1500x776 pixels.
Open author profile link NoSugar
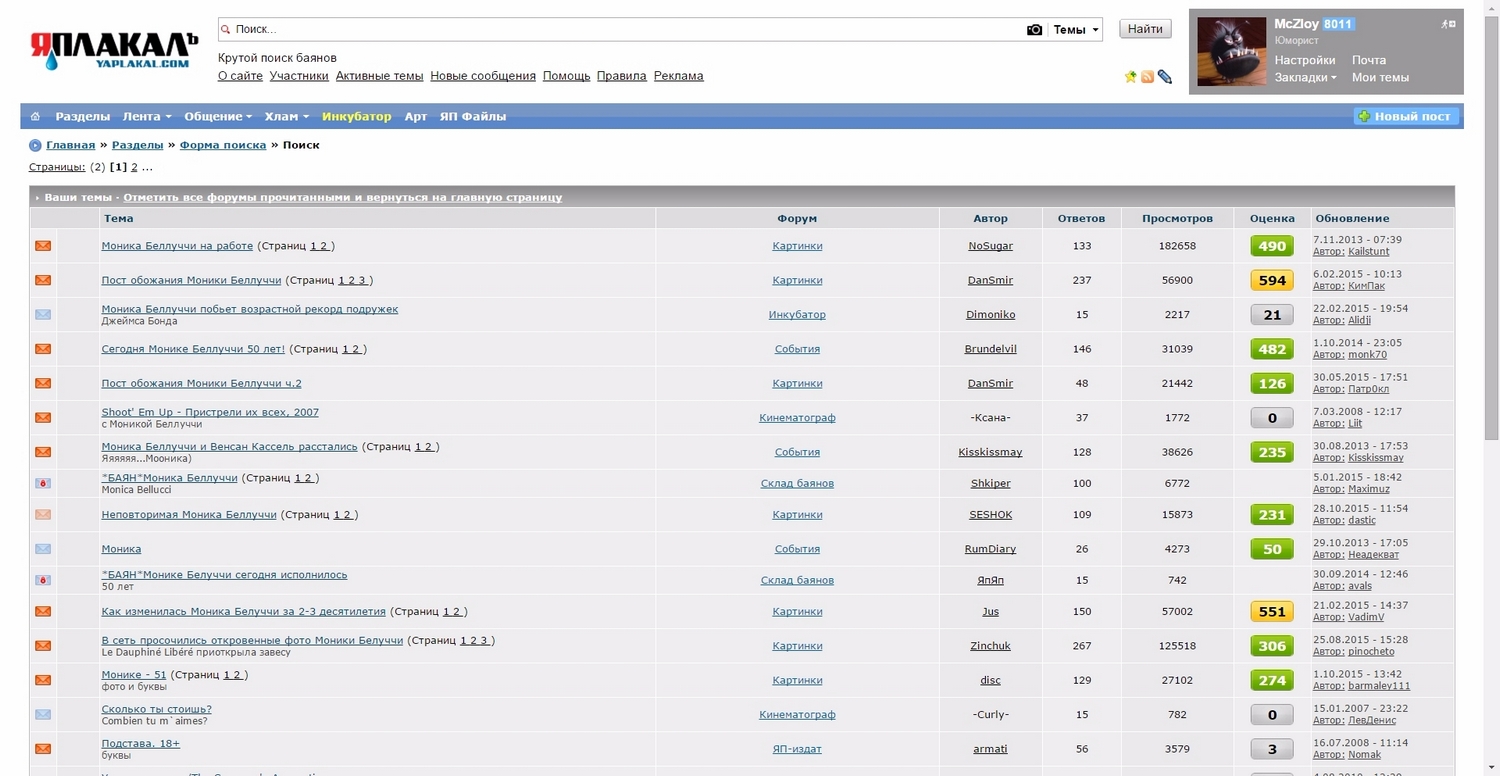pyautogui.click(x=990, y=246)
